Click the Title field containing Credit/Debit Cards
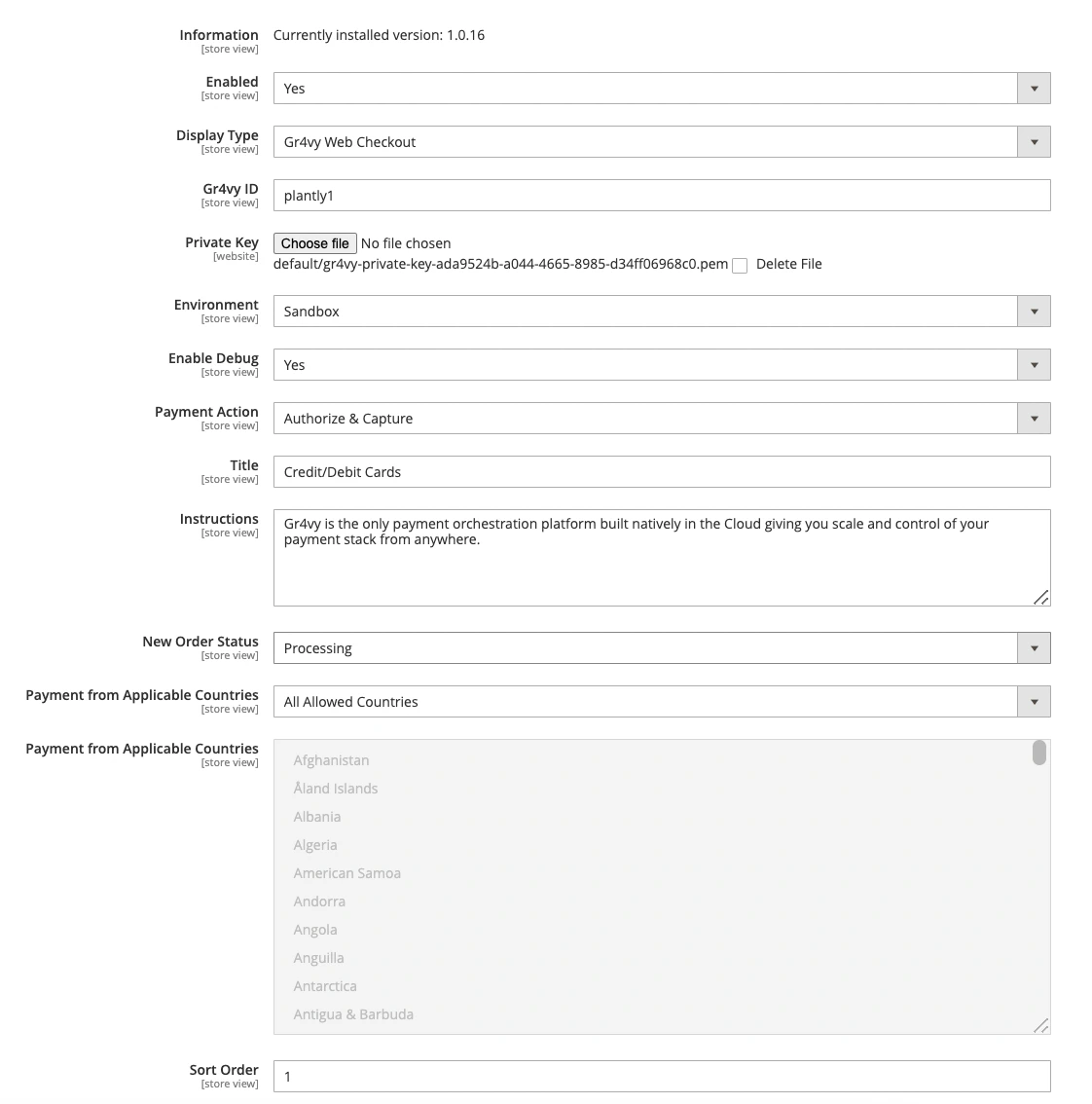 tap(584, 471)
